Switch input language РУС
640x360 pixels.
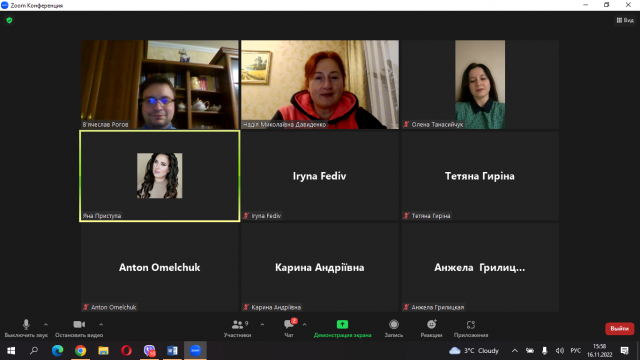point(576,351)
